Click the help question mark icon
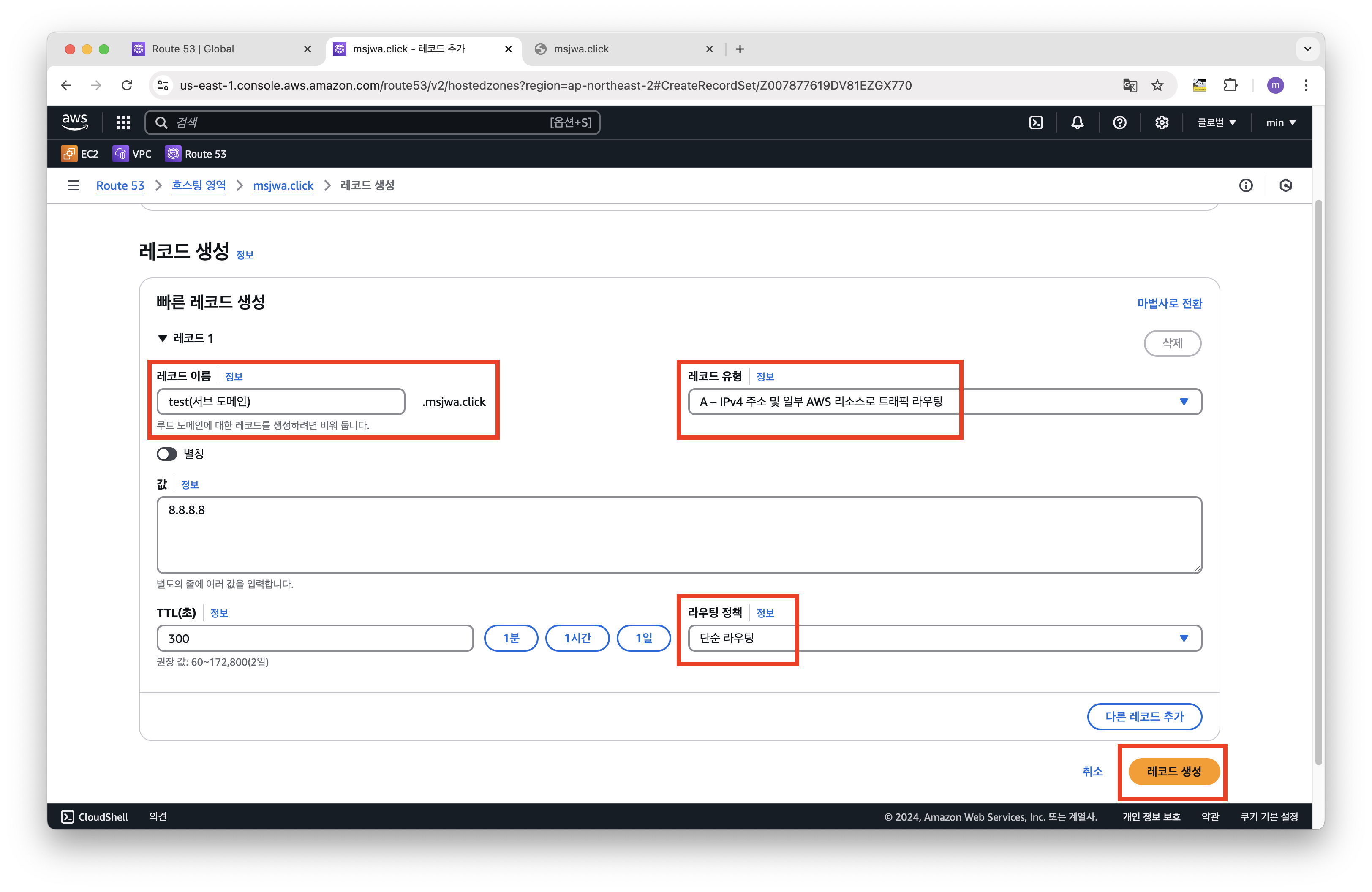 pos(1119,122)
